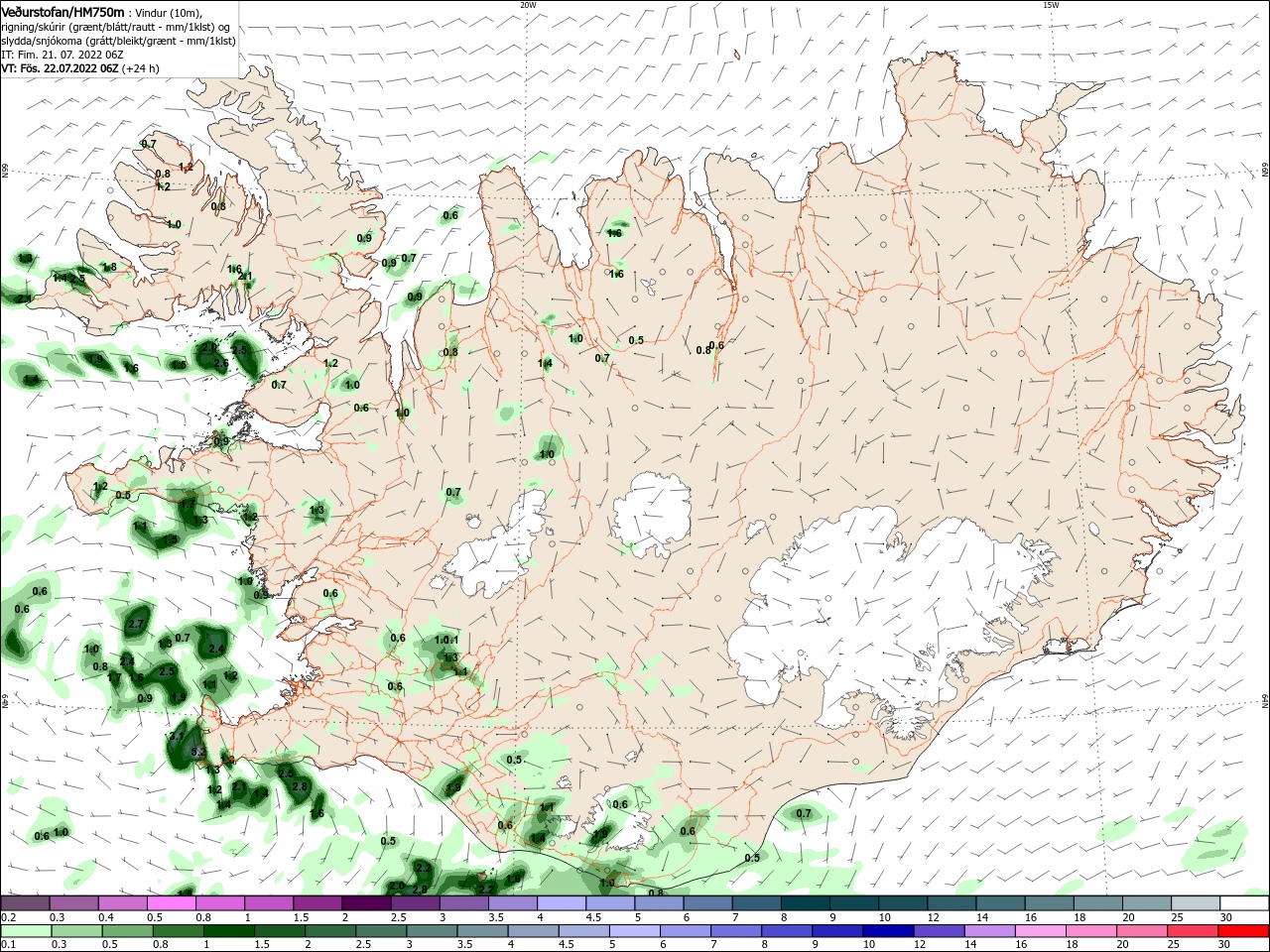Image resolution: width=1270 pixels, height=952 pixels.
Task: Click the 15W longitude label at top
Action: [x=1051, y=5]
